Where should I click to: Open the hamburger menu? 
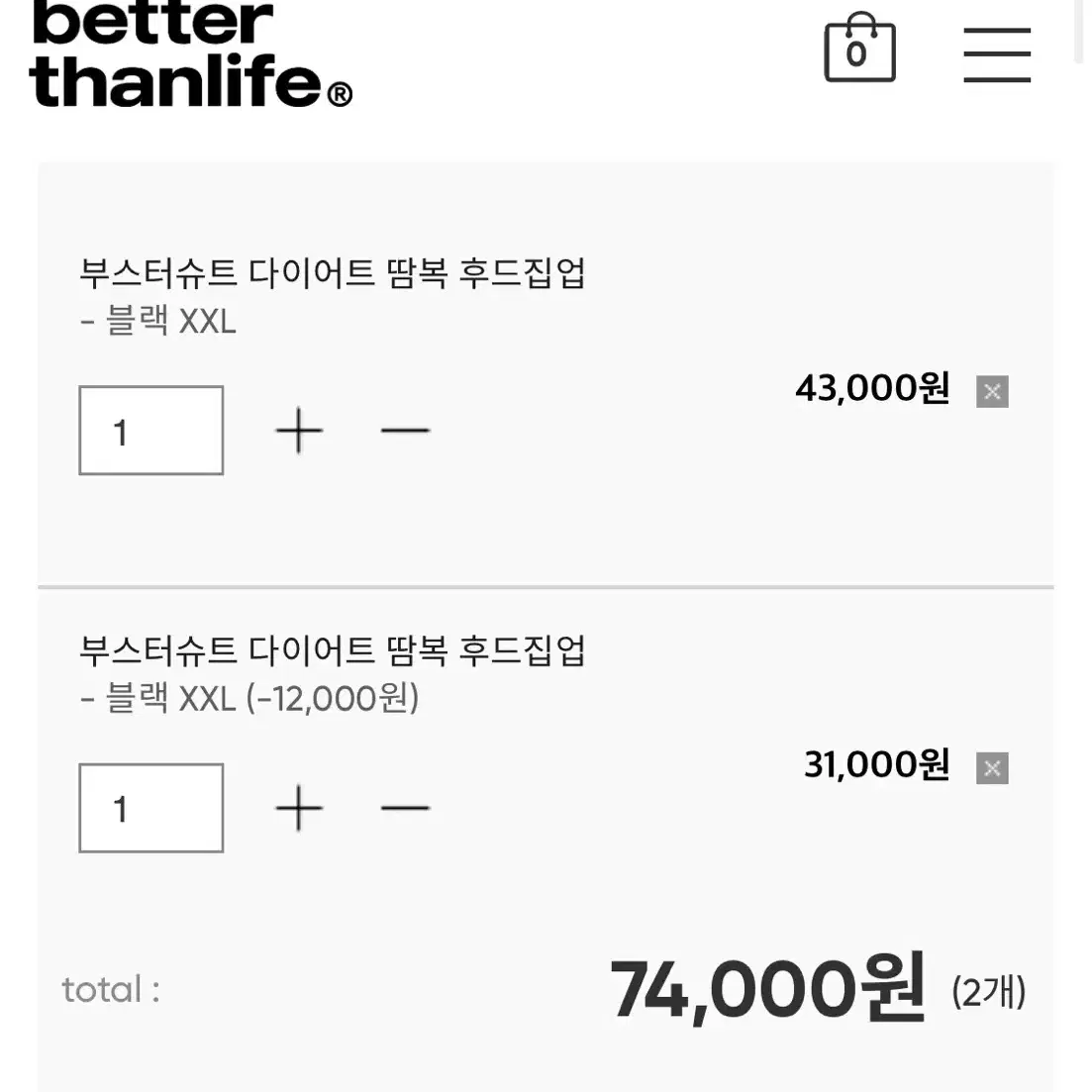[997, 54]
